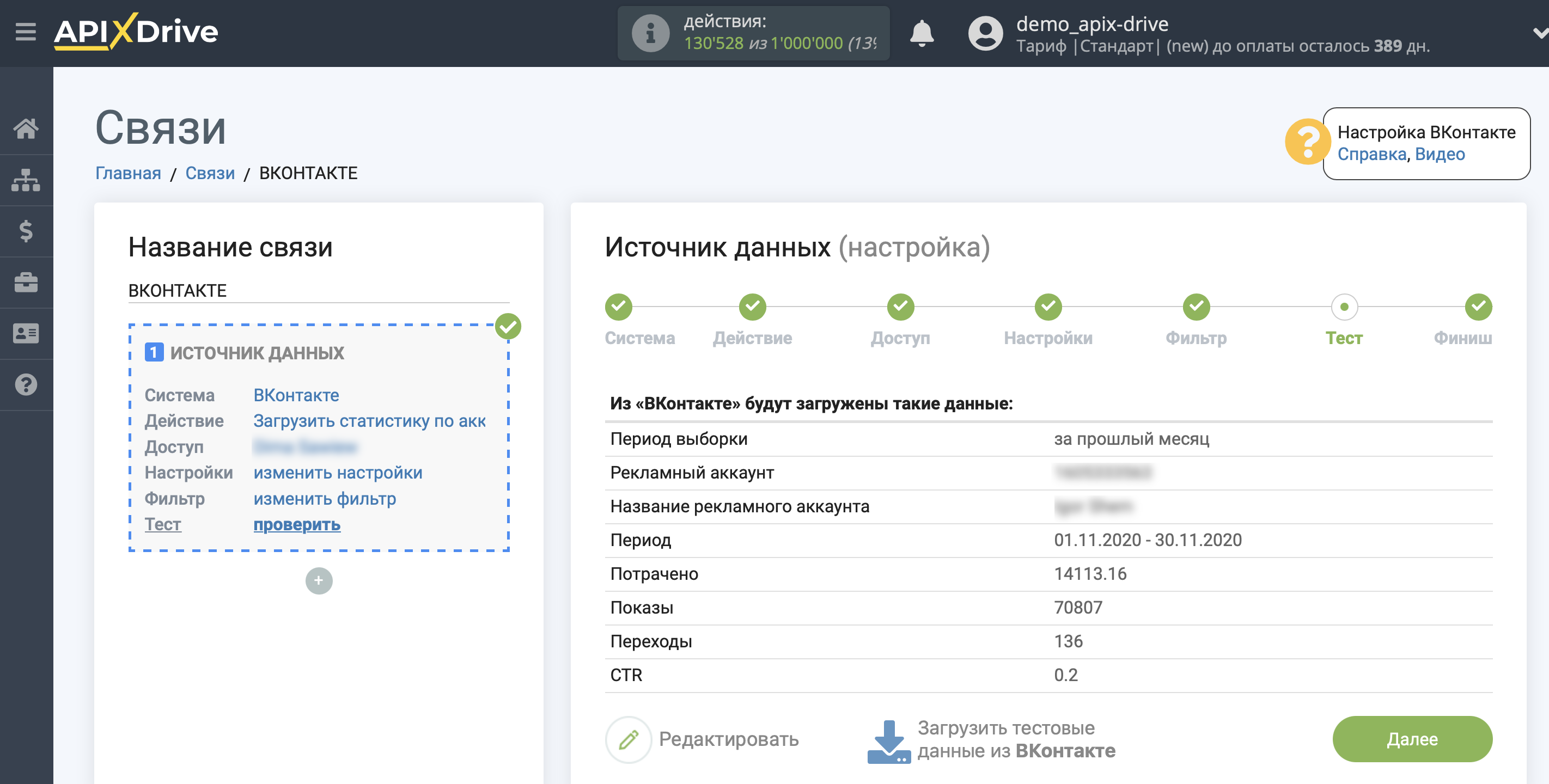Click the Потрачено value 14113.16
The height and width of the screenshot is (784, 1549).
[x=1090, y=573]
